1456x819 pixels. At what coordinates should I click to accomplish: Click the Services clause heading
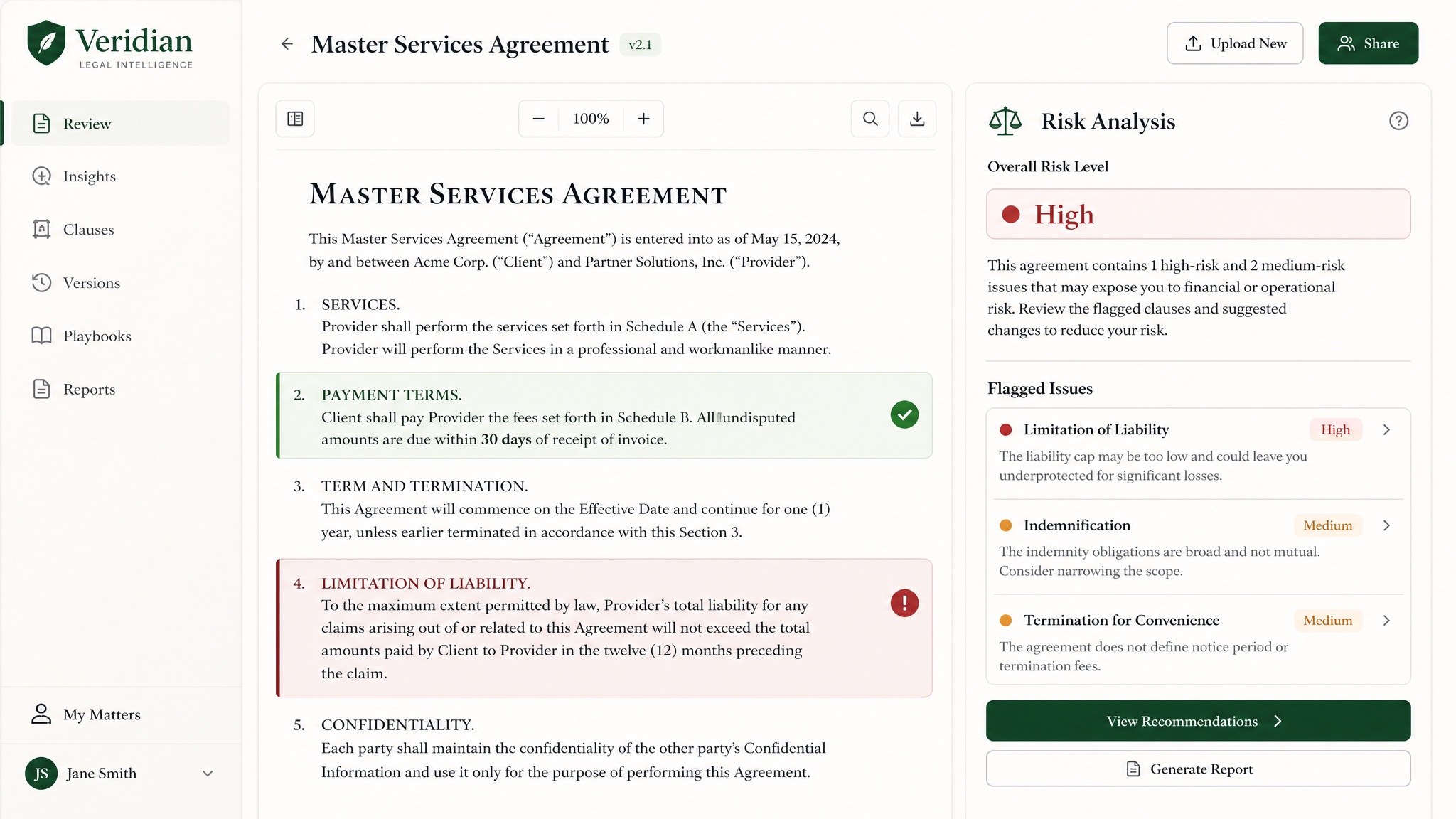(360, 304)
